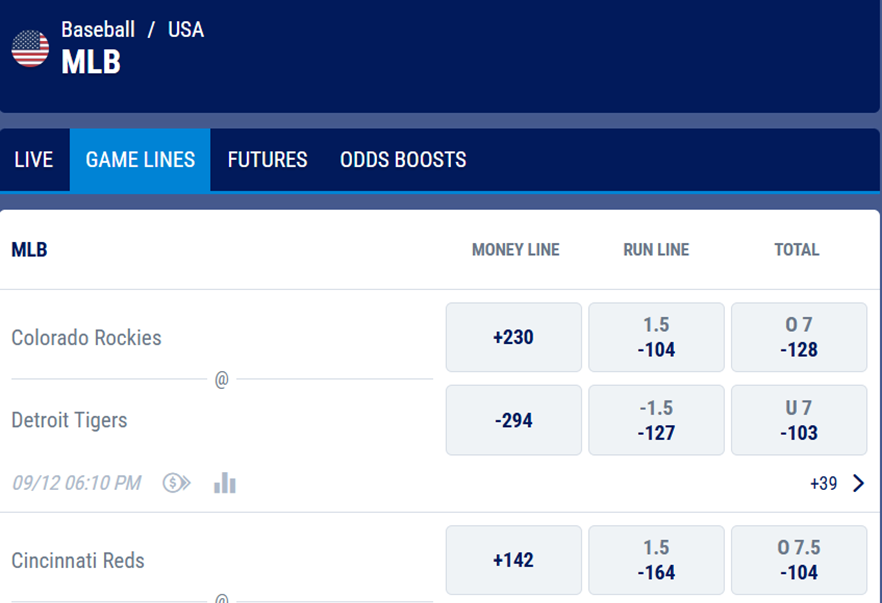This screenshot has height=603, width=882.
Task: Open the bar chart stats icon
Action: pyautogui.click(x=225, y=484)
